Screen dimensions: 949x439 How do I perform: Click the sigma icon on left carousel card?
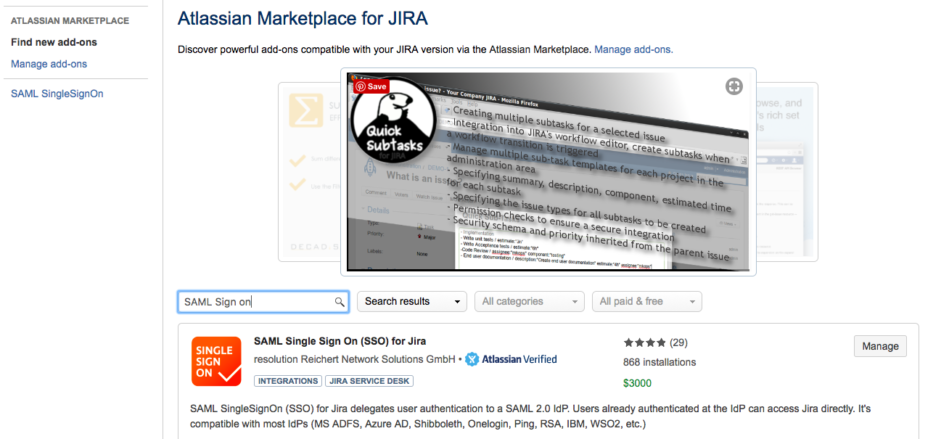pyautogui.click(x=306, y=110)
